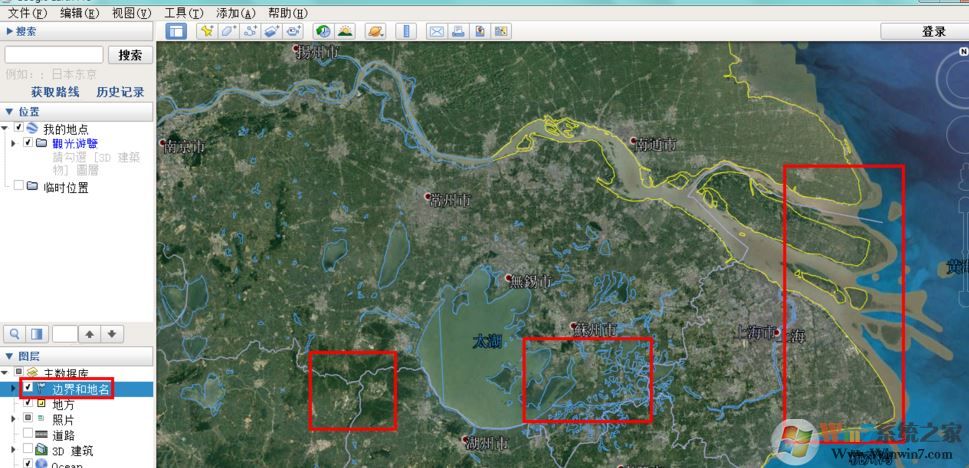
Task: Open the 编辑 menu
Action: point(79,13)
